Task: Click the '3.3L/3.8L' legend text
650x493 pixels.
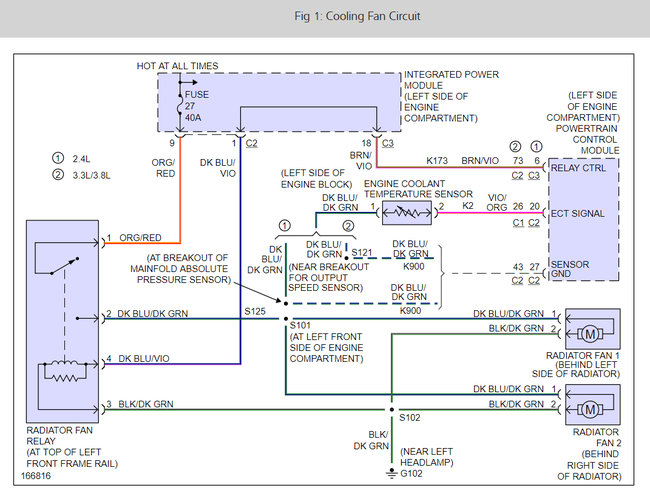Action: coord(92,175)
